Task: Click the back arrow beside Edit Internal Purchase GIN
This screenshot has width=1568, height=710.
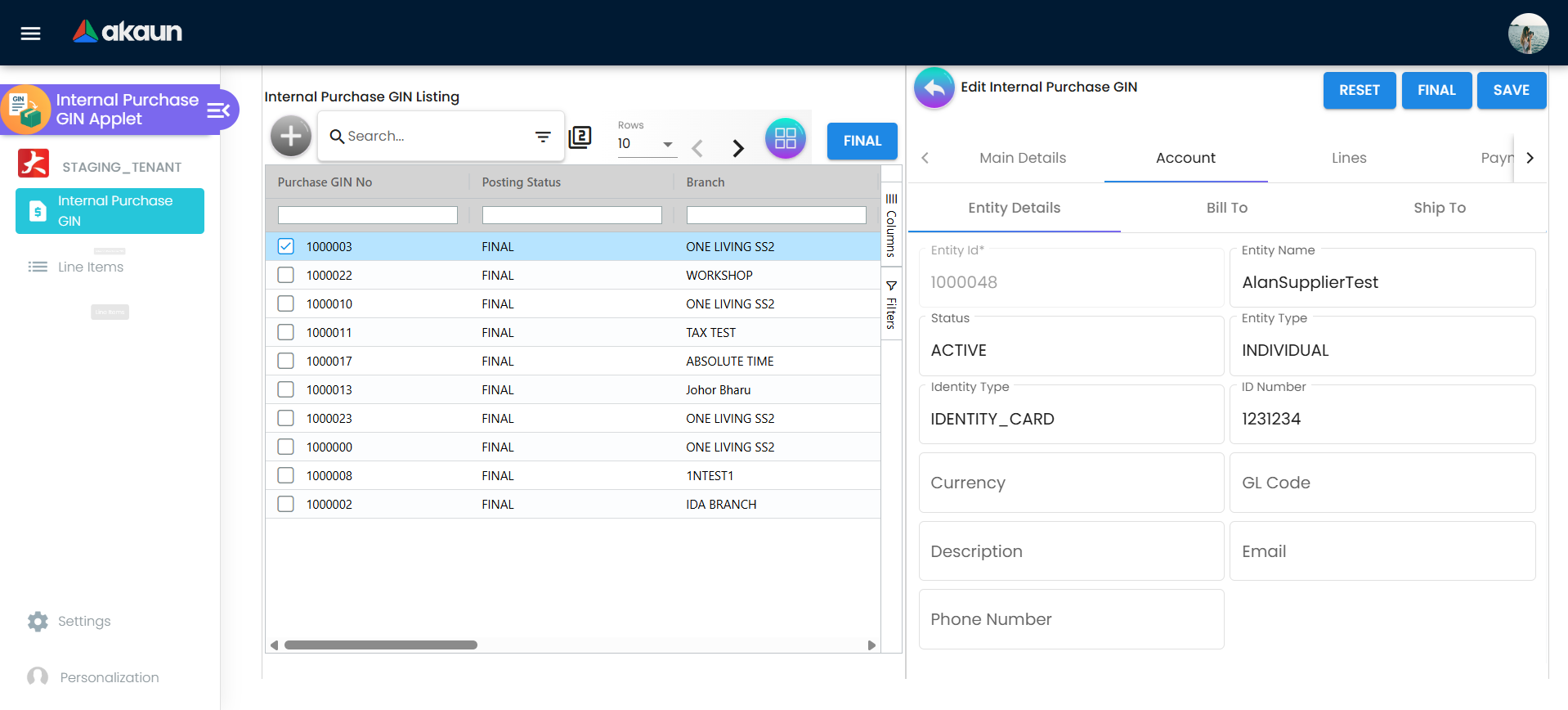Action: [x=934, y=88]
